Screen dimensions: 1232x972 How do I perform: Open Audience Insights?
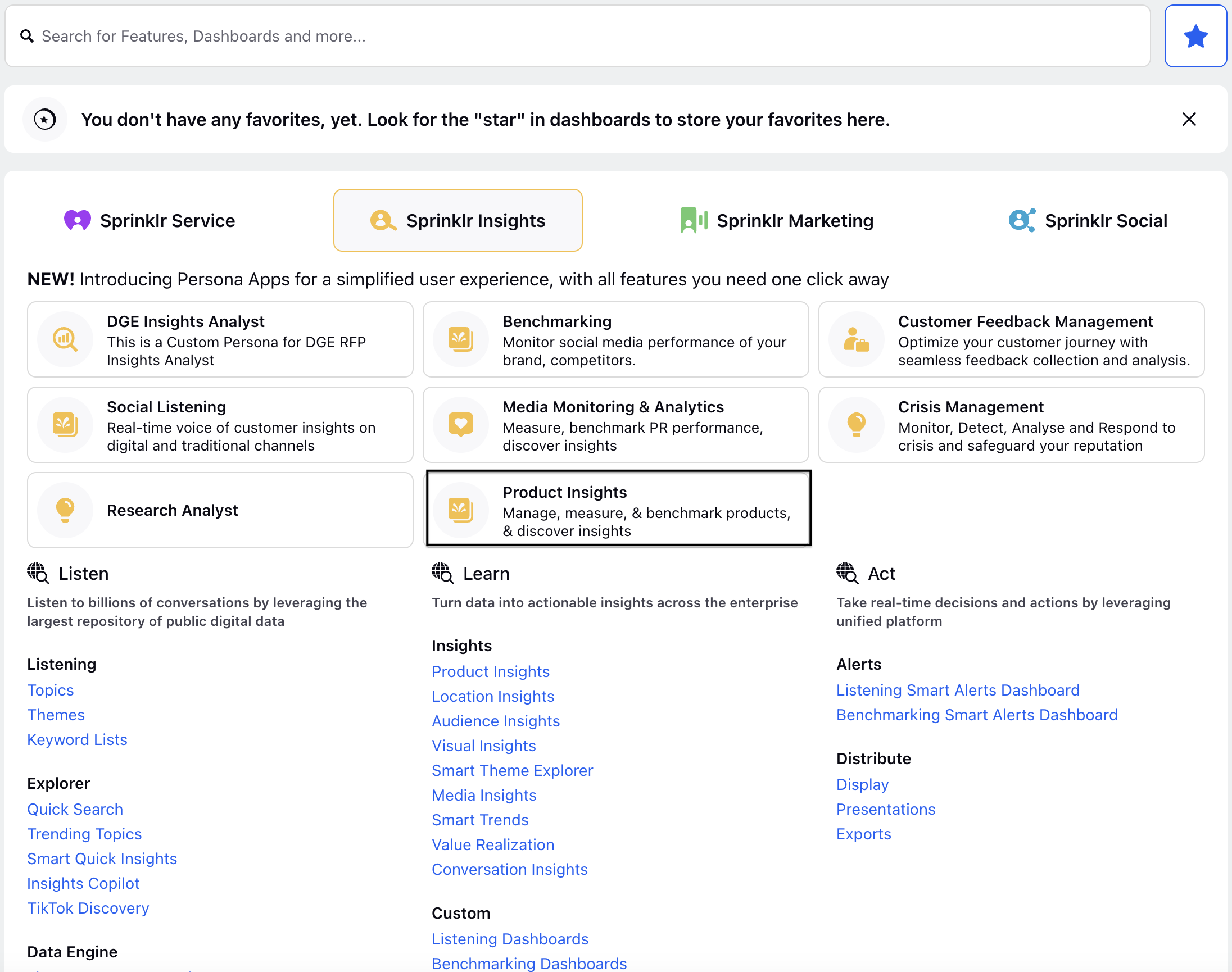tap(496, 721)
